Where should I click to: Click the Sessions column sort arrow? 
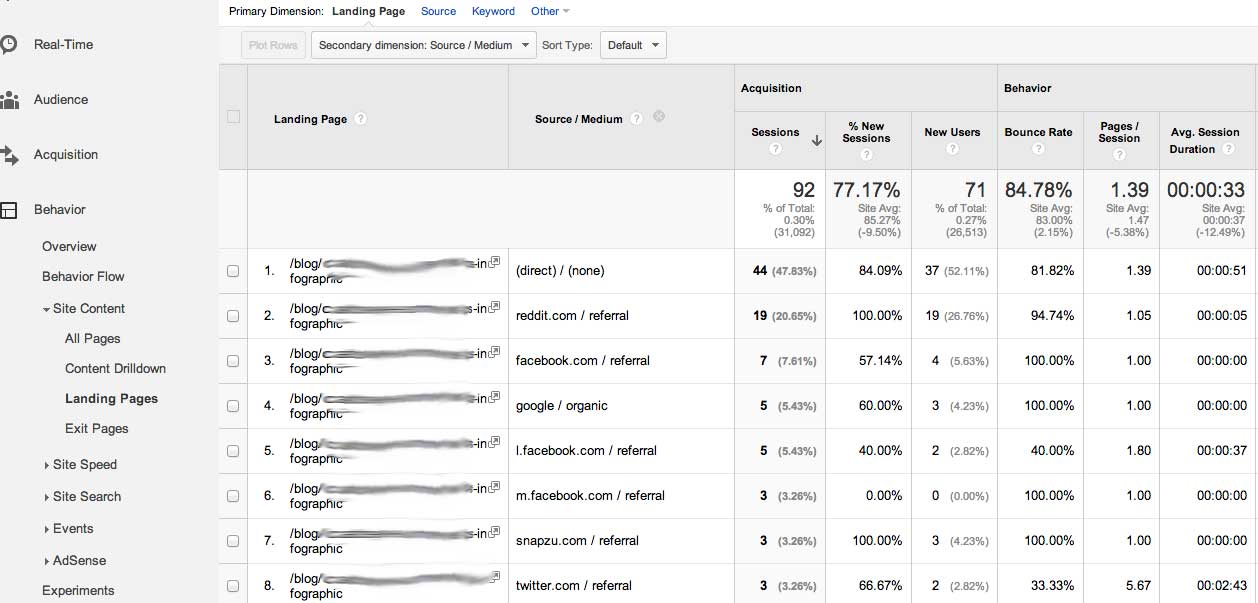point(816,141)
